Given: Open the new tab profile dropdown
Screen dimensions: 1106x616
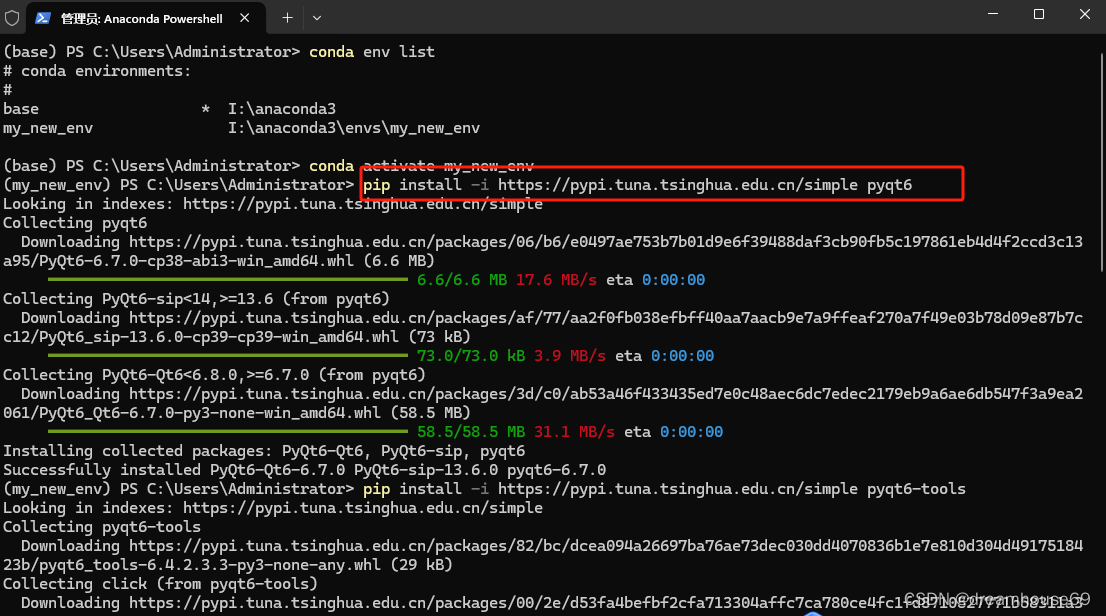Looking at the screenshot, I should [x=317, y=18].
